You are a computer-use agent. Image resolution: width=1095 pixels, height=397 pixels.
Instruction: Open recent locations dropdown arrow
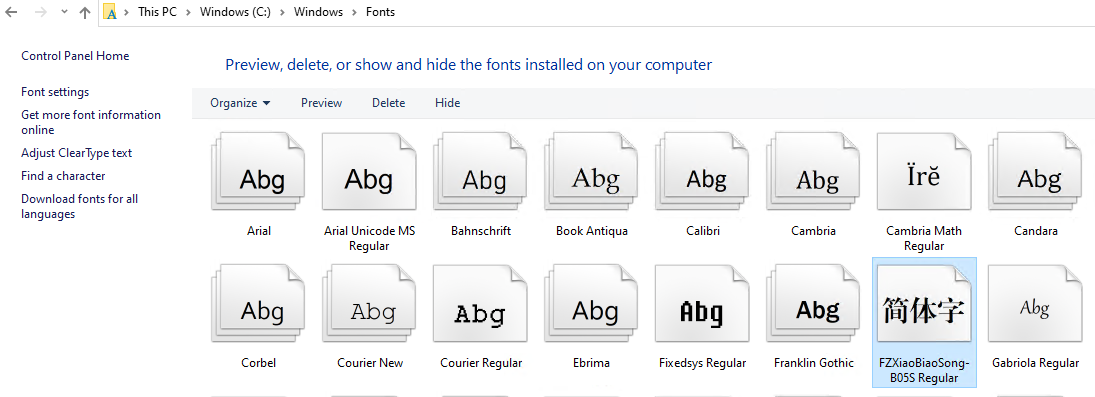point(64,12)
